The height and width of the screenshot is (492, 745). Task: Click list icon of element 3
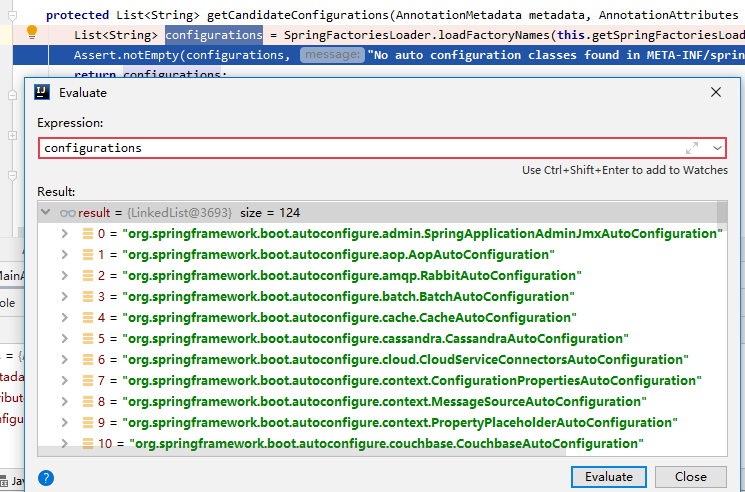(88, 296)
